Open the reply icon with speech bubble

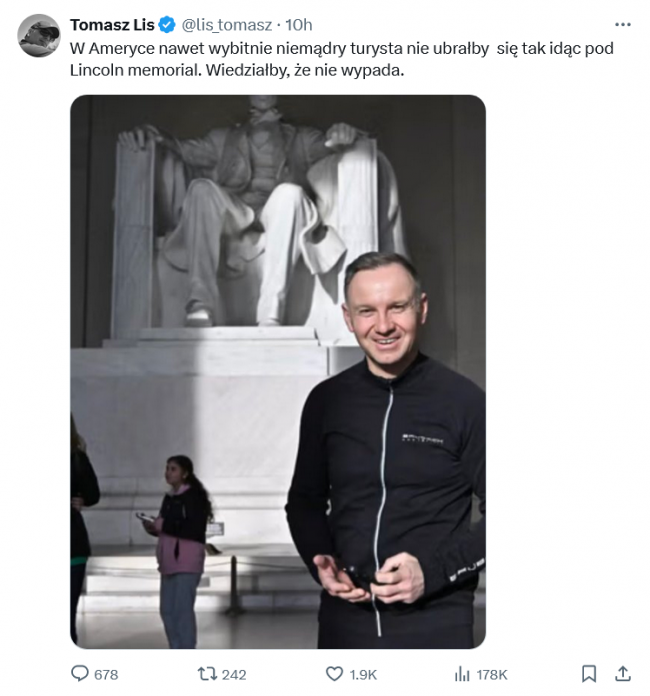[80, 674]
